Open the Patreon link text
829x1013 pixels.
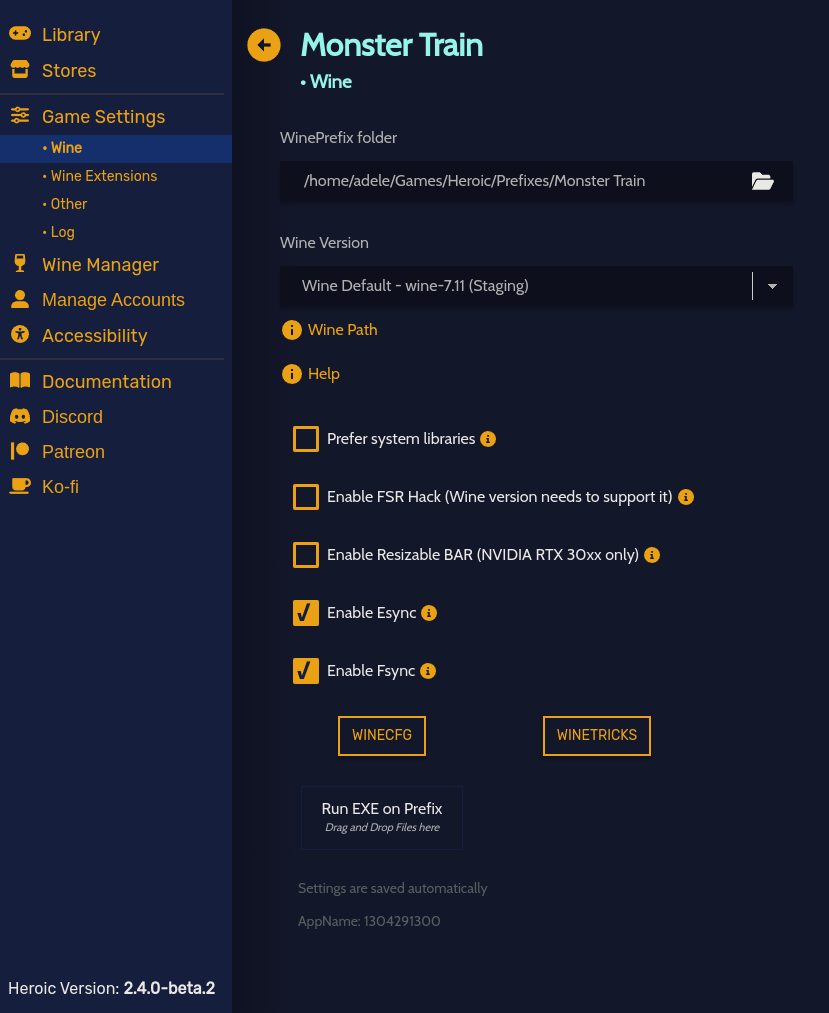(x=73, y=452)
